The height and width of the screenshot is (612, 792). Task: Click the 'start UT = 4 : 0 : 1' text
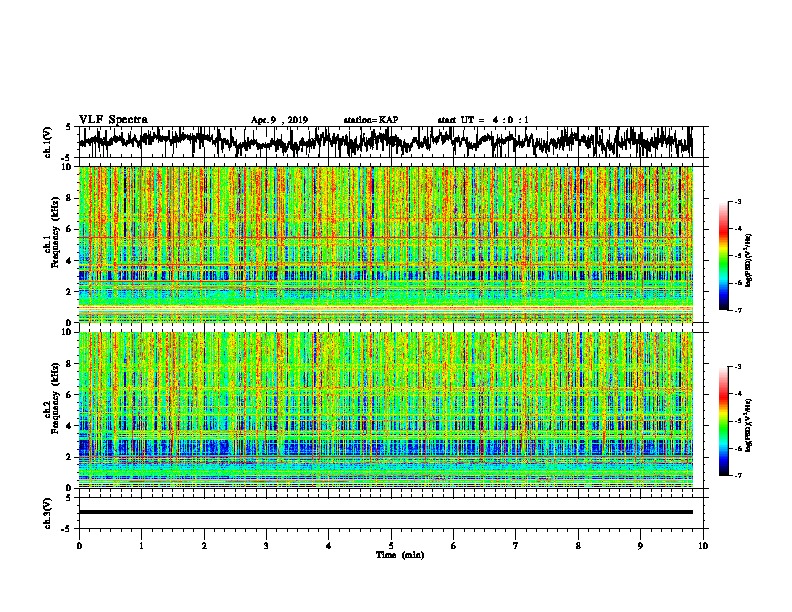pyautogui.click(x=483, y=120)
